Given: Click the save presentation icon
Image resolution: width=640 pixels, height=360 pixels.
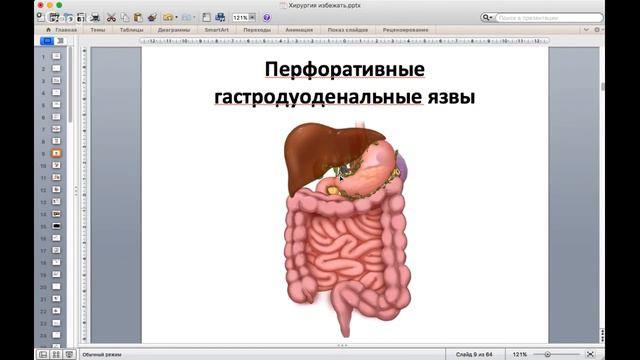Looking at the screenshot, I should 81,17.
